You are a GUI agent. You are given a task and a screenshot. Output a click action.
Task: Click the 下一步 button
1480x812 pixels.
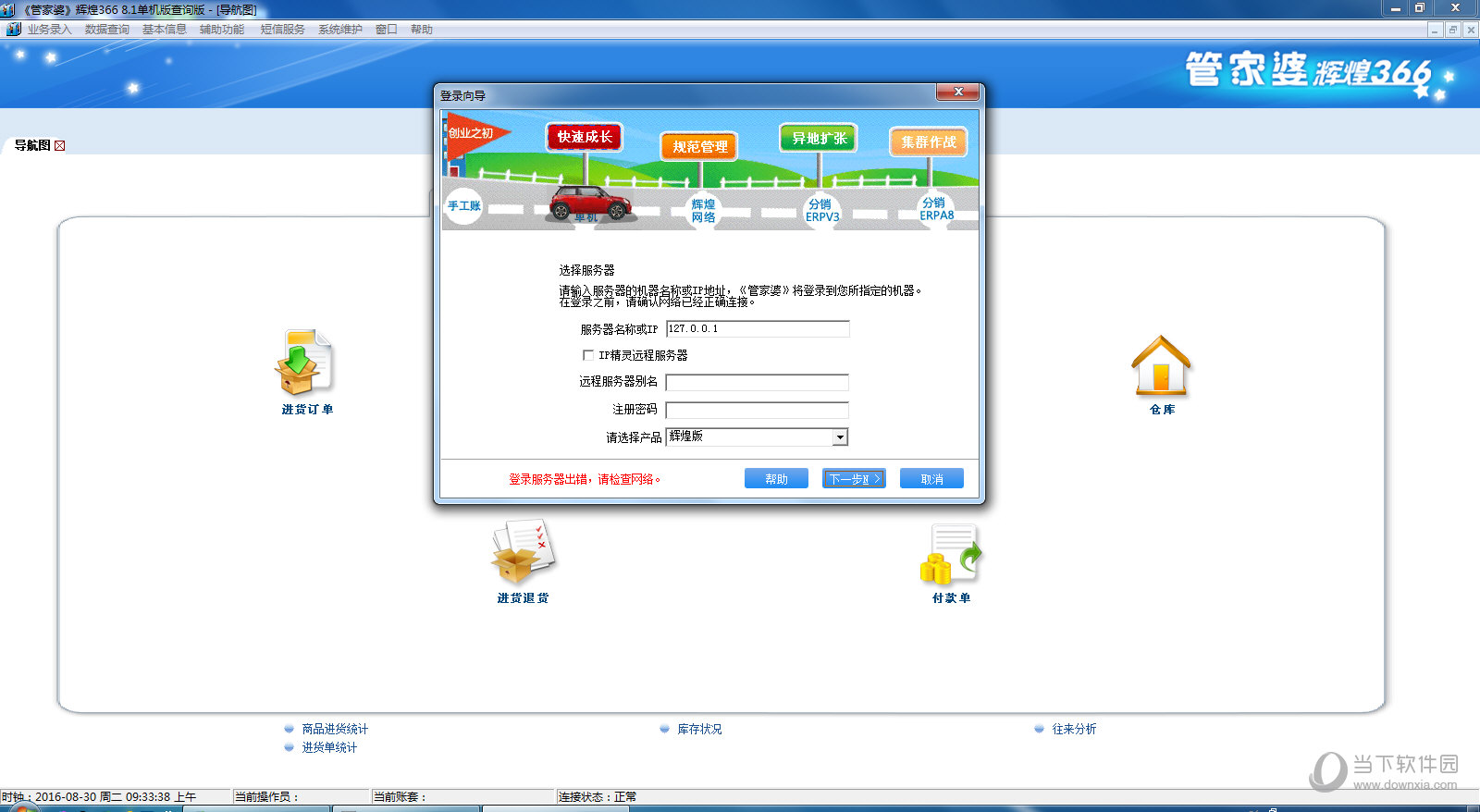854,478
